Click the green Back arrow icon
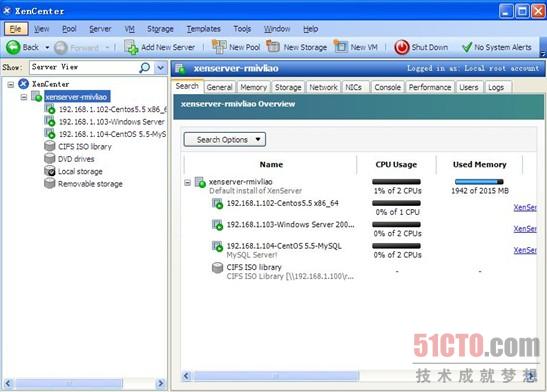This screenshot has width=547, height=392. (x=13, y=47)
